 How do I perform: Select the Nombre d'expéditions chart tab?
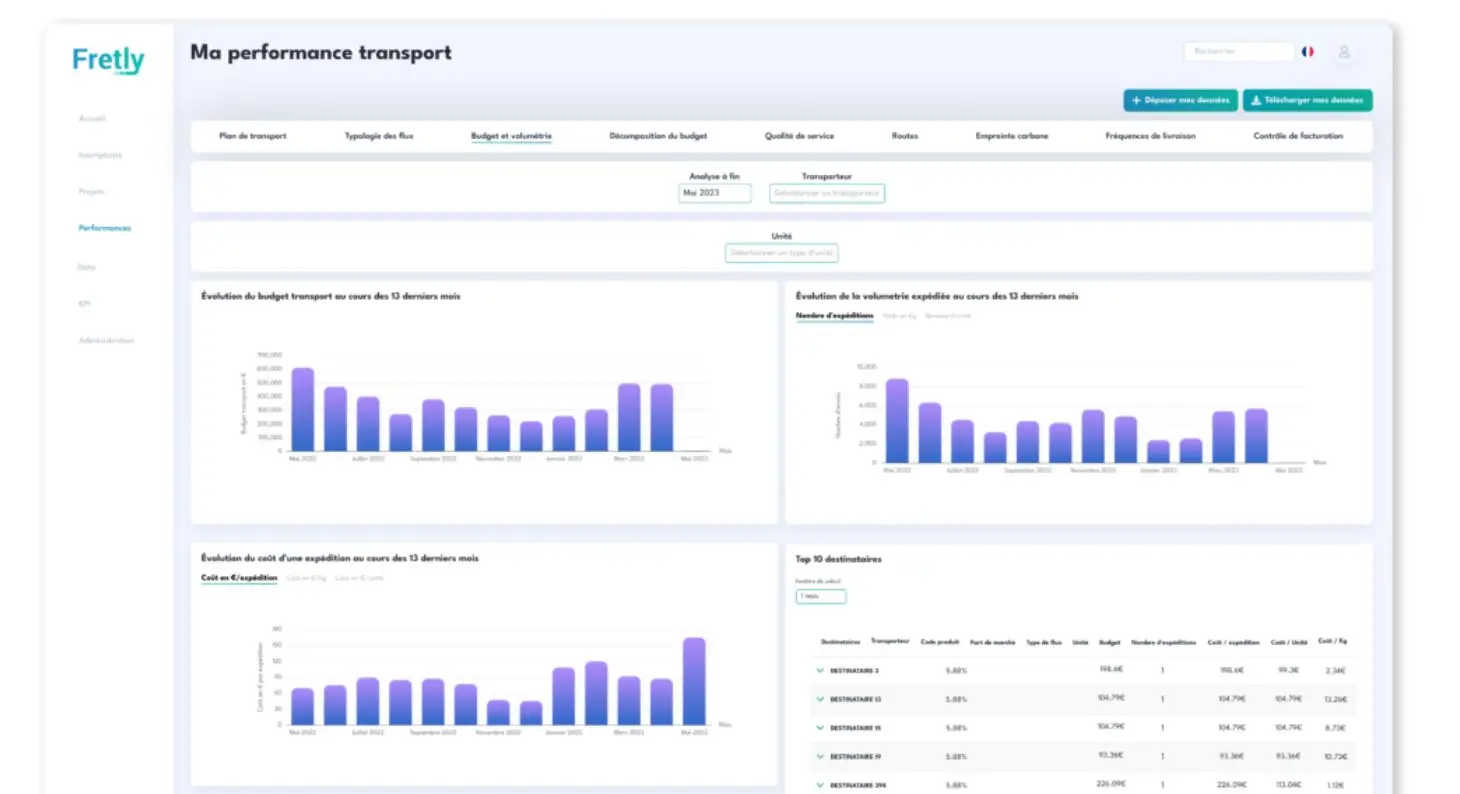click(x=834, y=316)
